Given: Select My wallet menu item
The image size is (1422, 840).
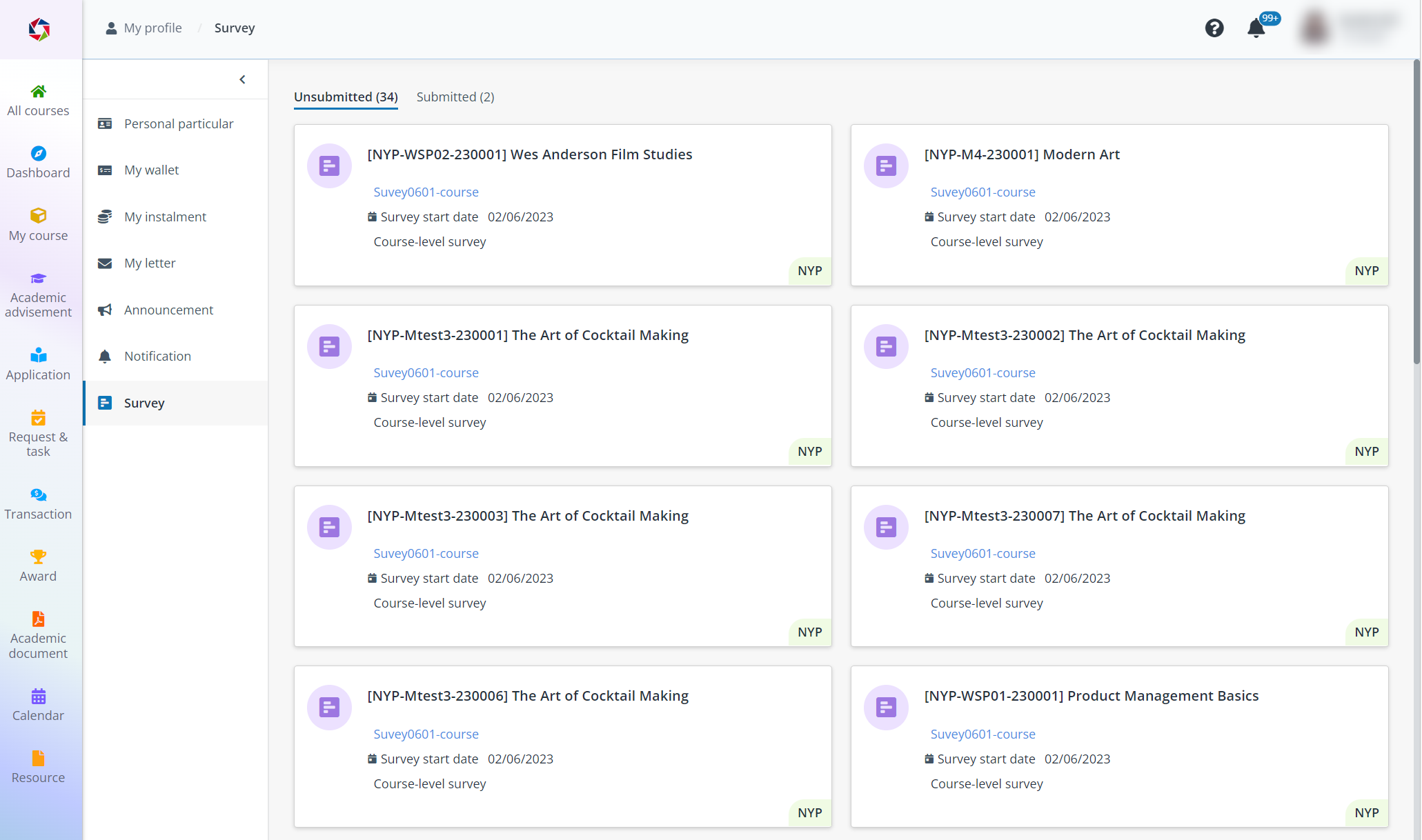Looking at the screenshot, I should 175,170.
